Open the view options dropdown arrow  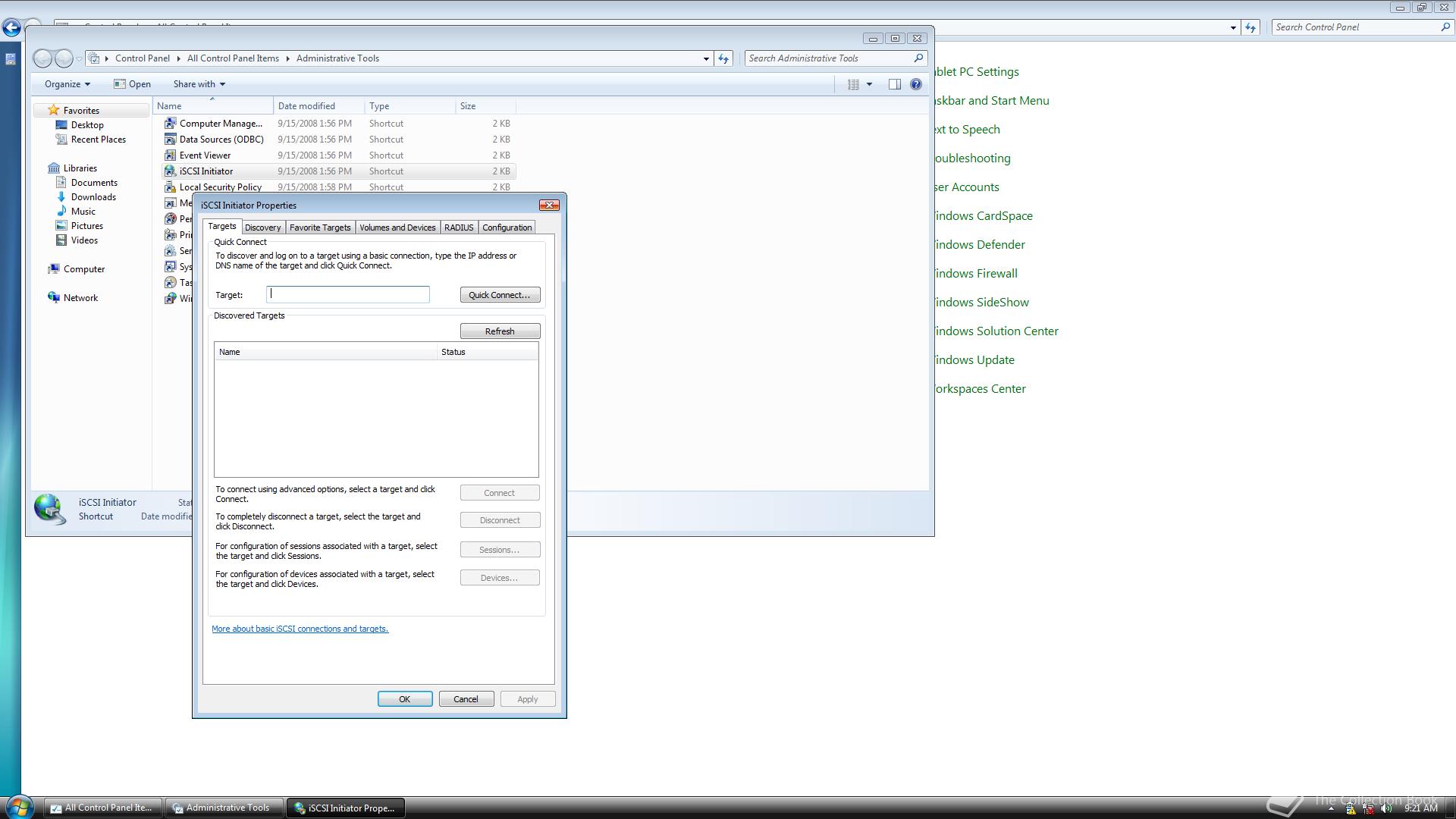[869, 84]
